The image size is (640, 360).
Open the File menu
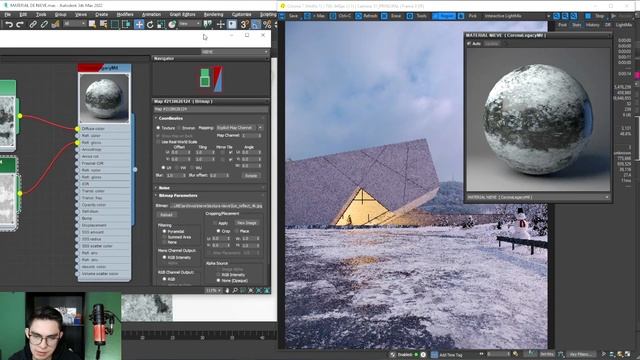coord(8,14)
